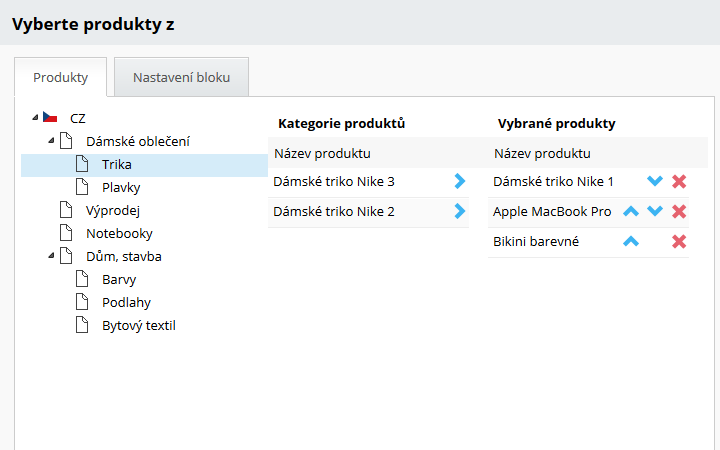Select the Trika category

pos(117,164)
